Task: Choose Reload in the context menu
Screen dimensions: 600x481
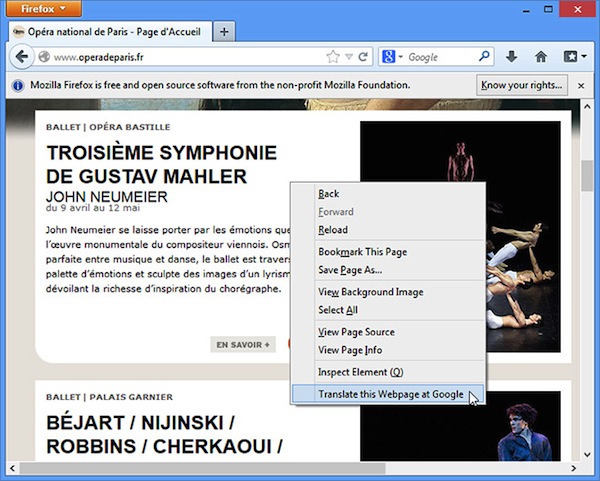Action: coord(389,230)
